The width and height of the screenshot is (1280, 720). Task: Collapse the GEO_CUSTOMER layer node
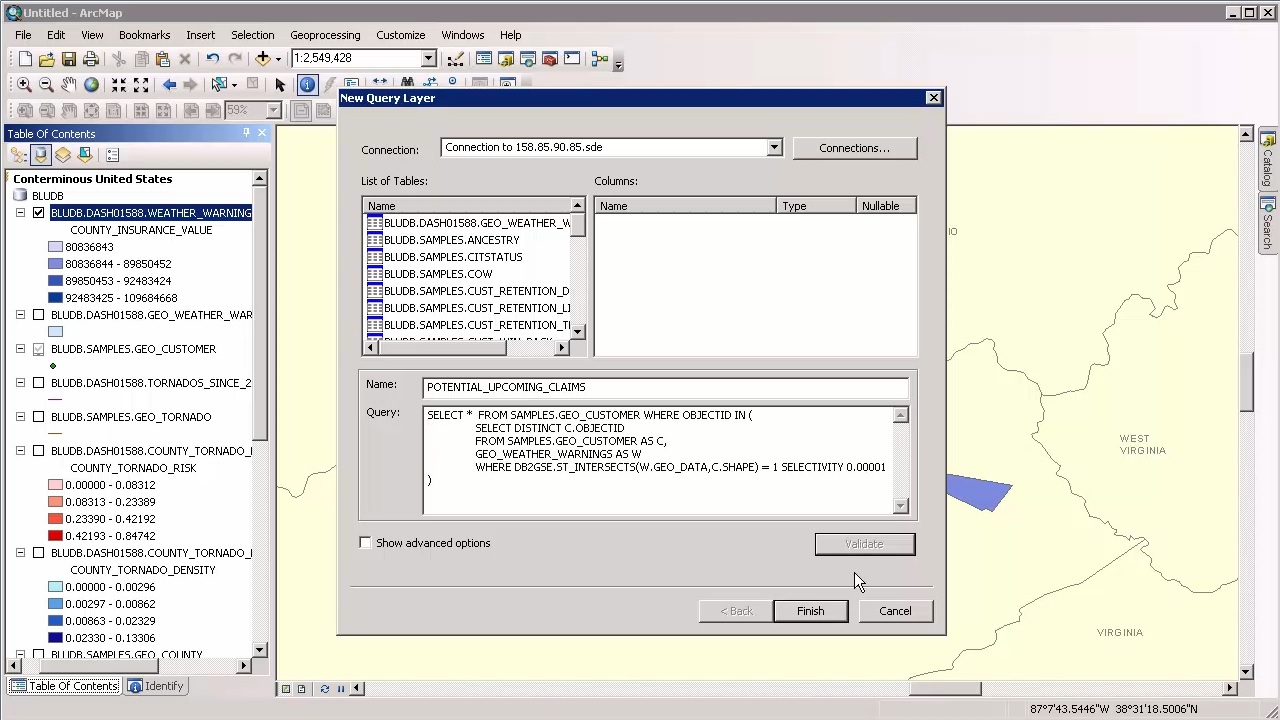coord(20,349)
